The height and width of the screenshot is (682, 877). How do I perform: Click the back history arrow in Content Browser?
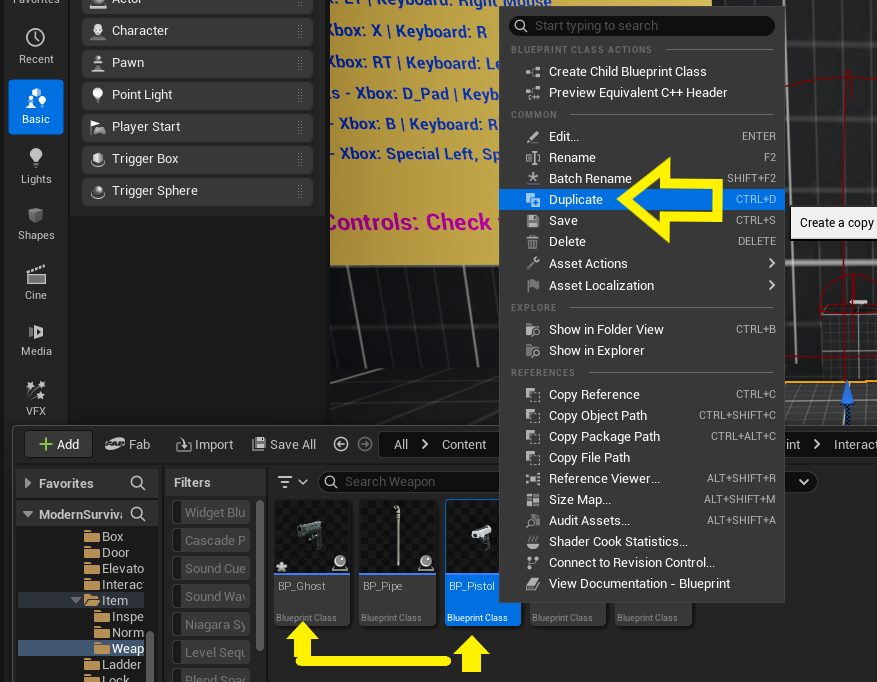[341, 444]
